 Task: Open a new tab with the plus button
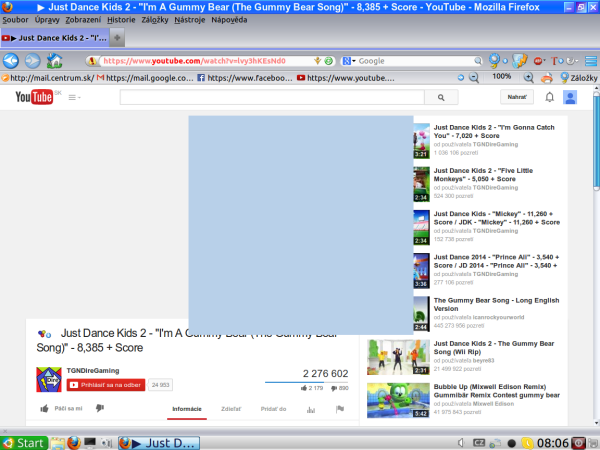tap(117, 38)
